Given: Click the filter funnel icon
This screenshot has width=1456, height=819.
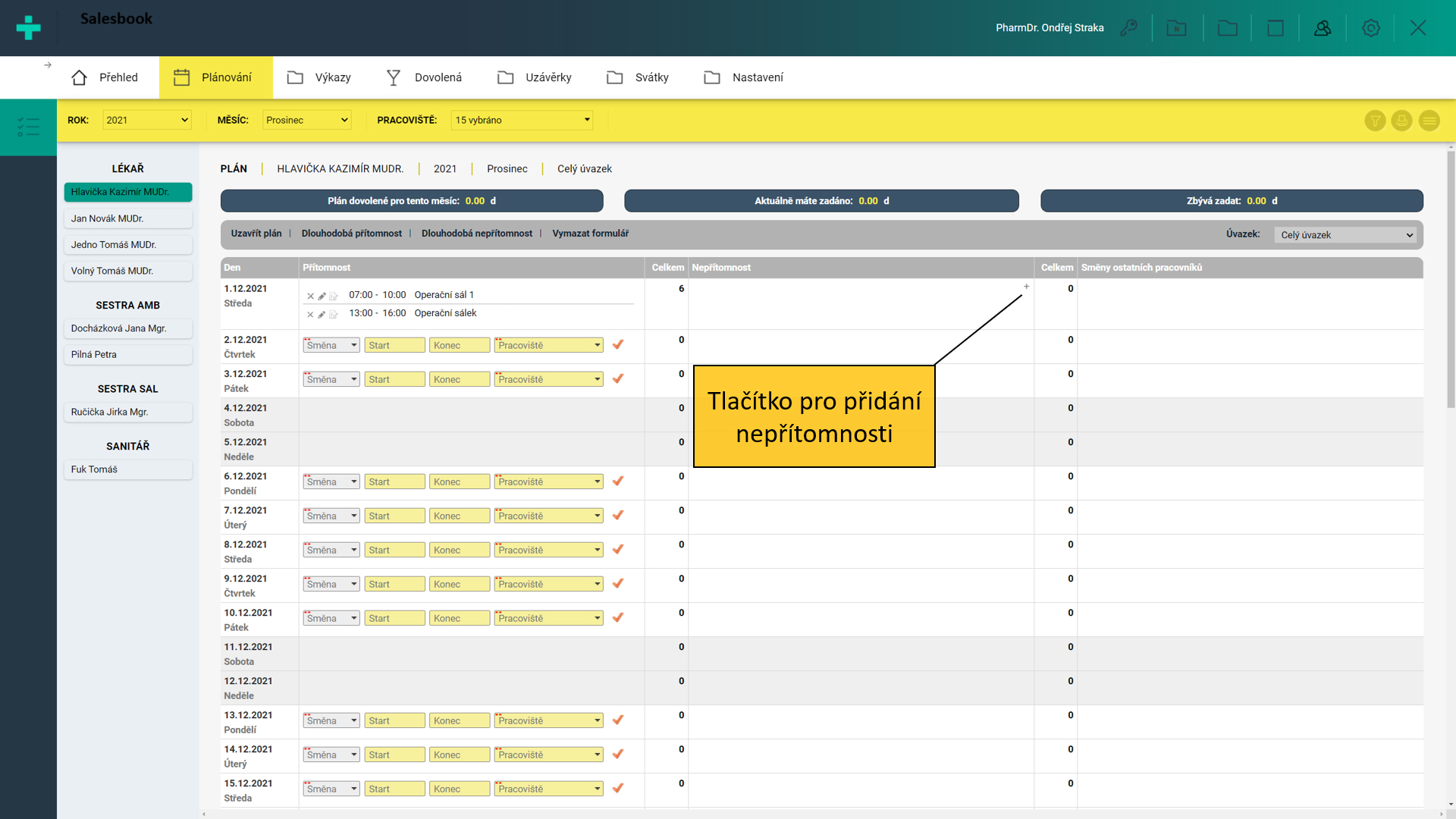Looking at the screenshot, I should pyautogui.click(x=1375, y=121).
